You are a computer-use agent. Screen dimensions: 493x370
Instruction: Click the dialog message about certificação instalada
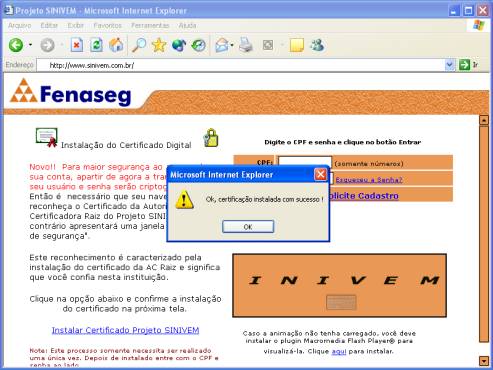pyautogui.click(x=264, y=199)
